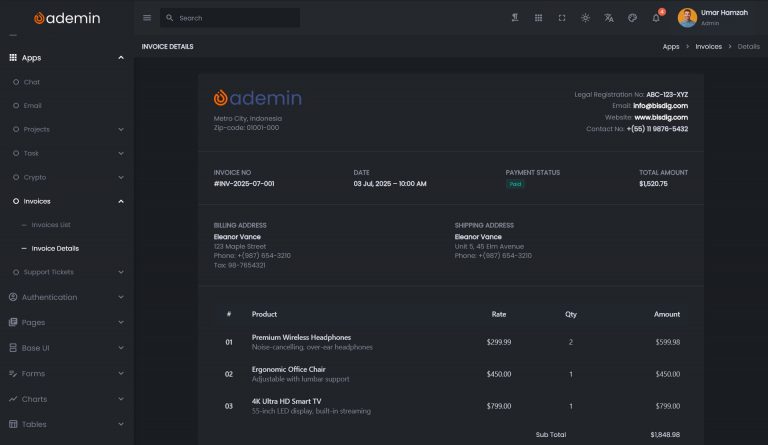
Task: Click the Sub Total value $1,848.98
Action: 665,435
